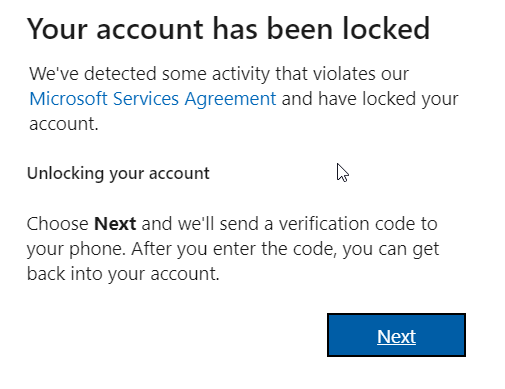This screenshot has height=389, width=505.
Task: Click the 'Your account has been locked' heading
Action: [228, 29]
